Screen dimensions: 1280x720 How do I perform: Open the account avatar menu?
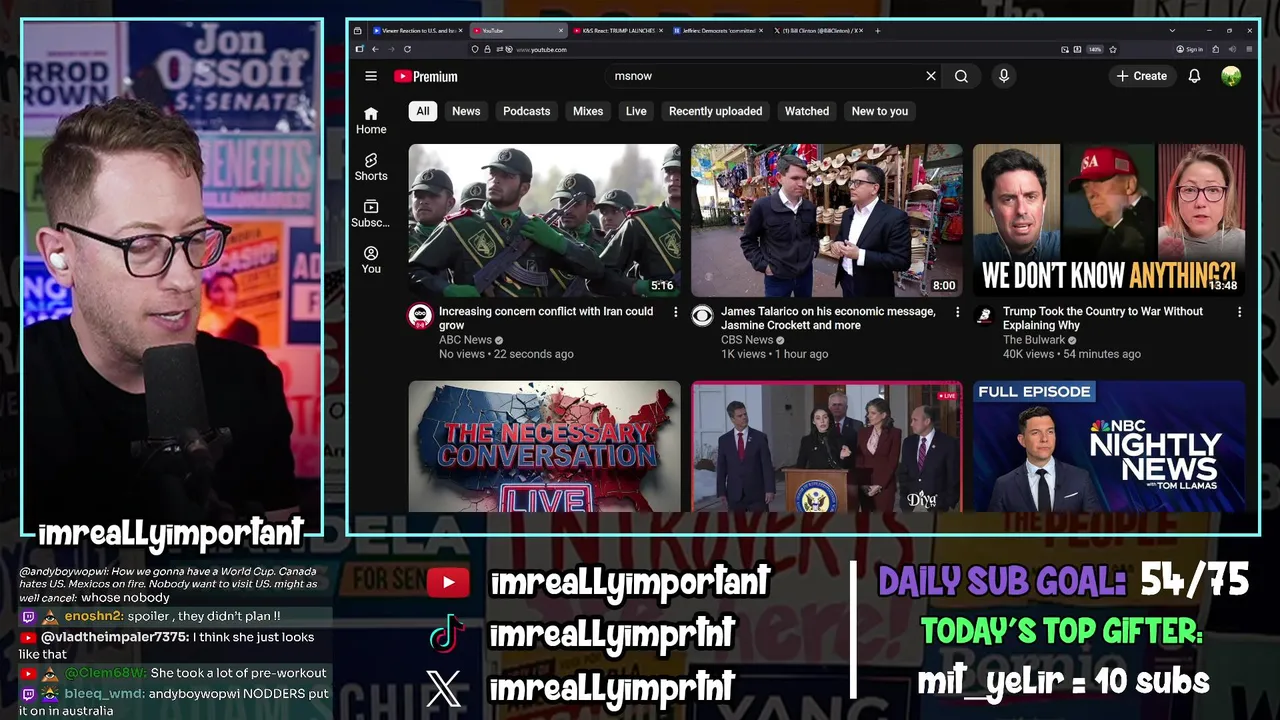coord(1231,76)
